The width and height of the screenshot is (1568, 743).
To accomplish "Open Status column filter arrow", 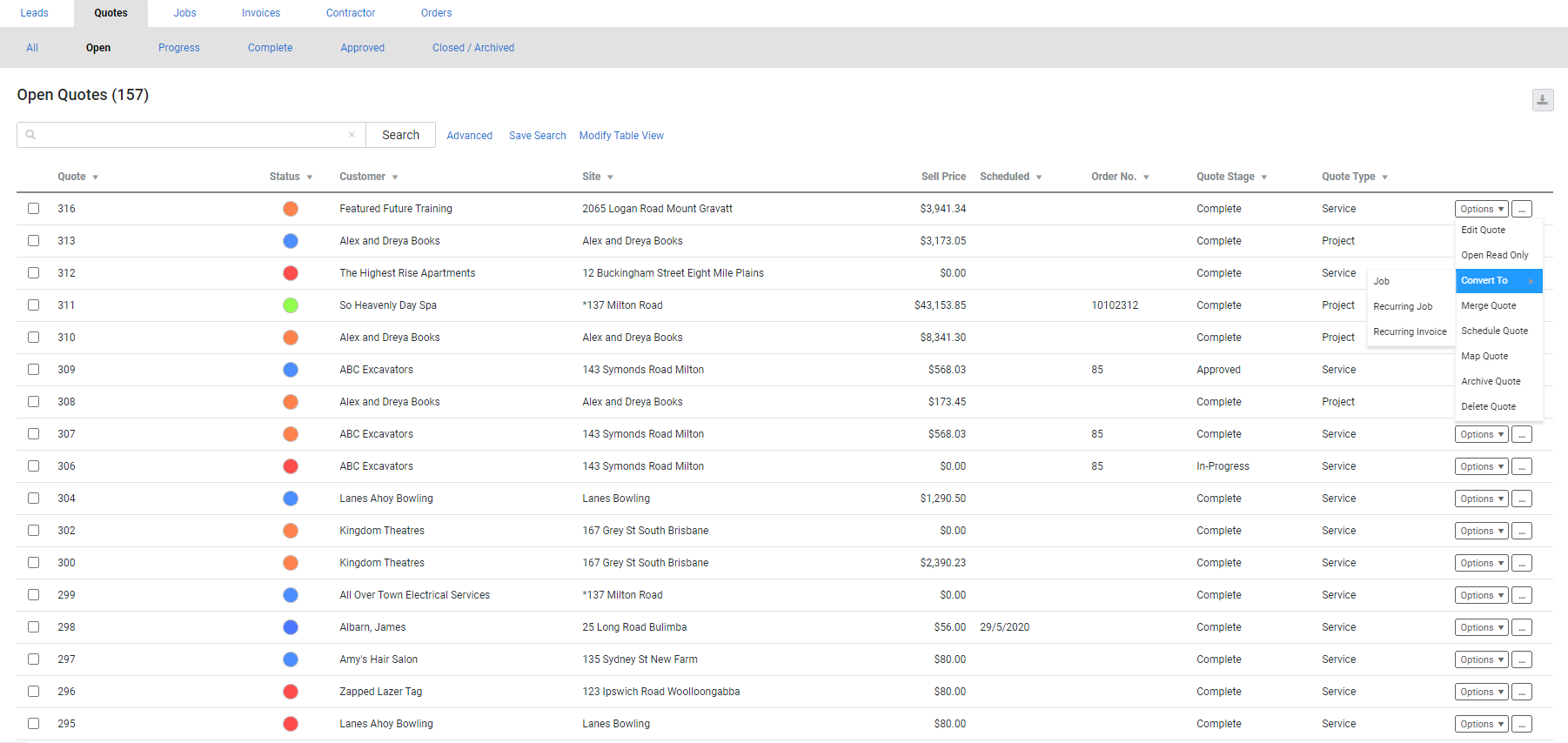I will point(309,177).
